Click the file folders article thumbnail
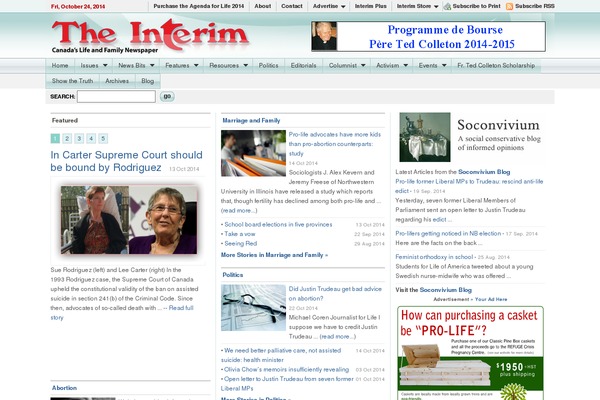This screenshot has height=400, width=600. [253, 153]
